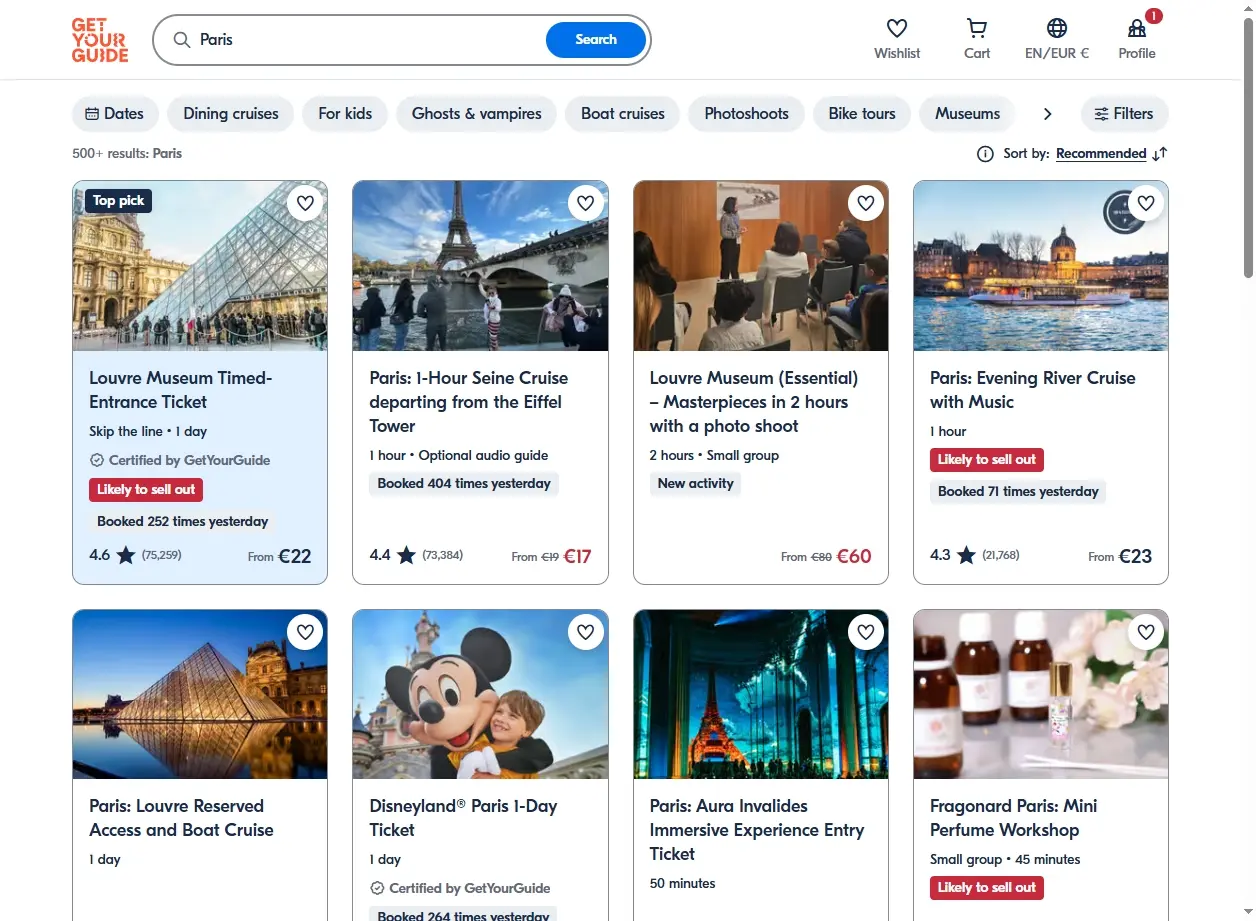This screenshot has width=1256, height=921.
Task: Select the Museums category chip
Action: click(x=967, y=114)
